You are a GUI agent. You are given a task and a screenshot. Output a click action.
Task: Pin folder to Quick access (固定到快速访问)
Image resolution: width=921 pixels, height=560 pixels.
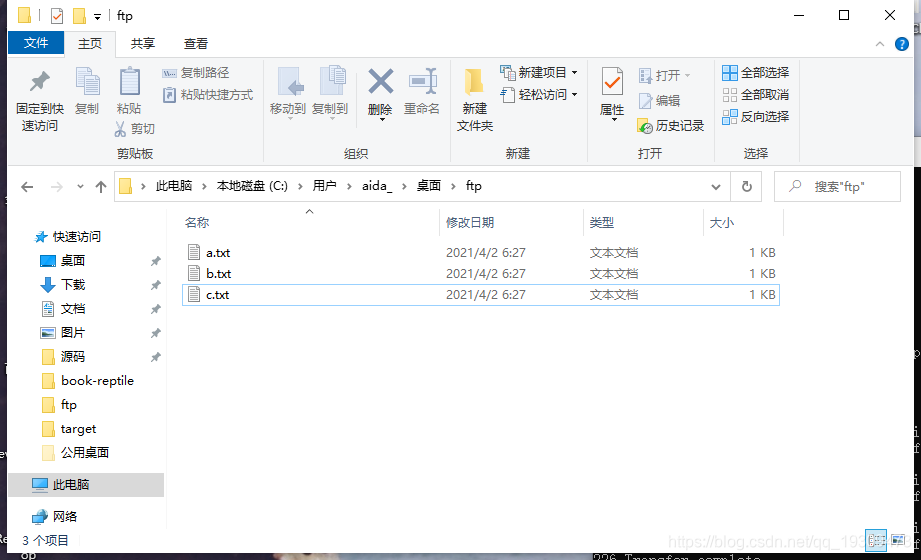pos(39,100)
